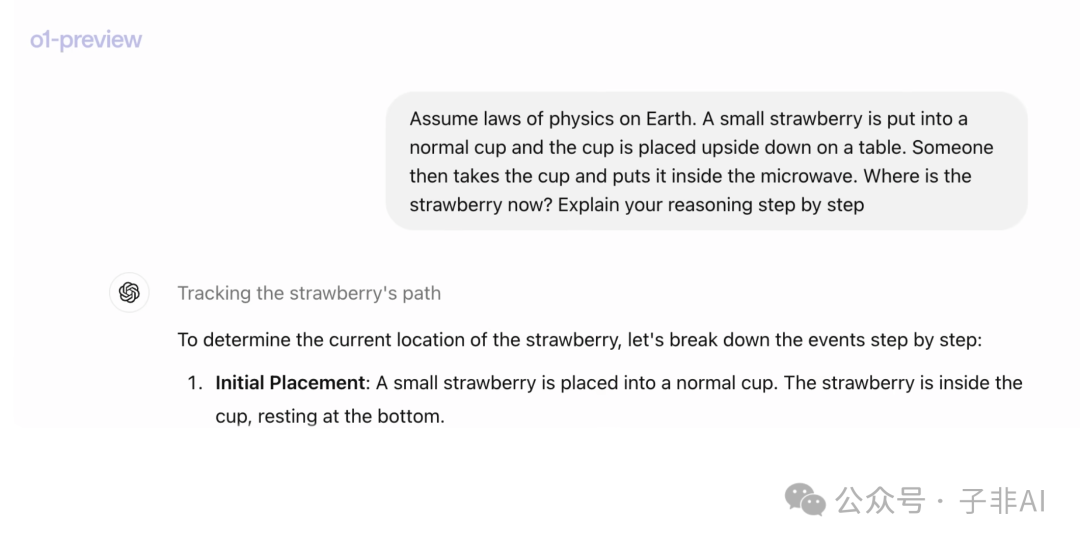Click the line "cup, resting at the bottom."
Image resolution: width=1080 pixels, height=544 pixels.
point(330,417)
